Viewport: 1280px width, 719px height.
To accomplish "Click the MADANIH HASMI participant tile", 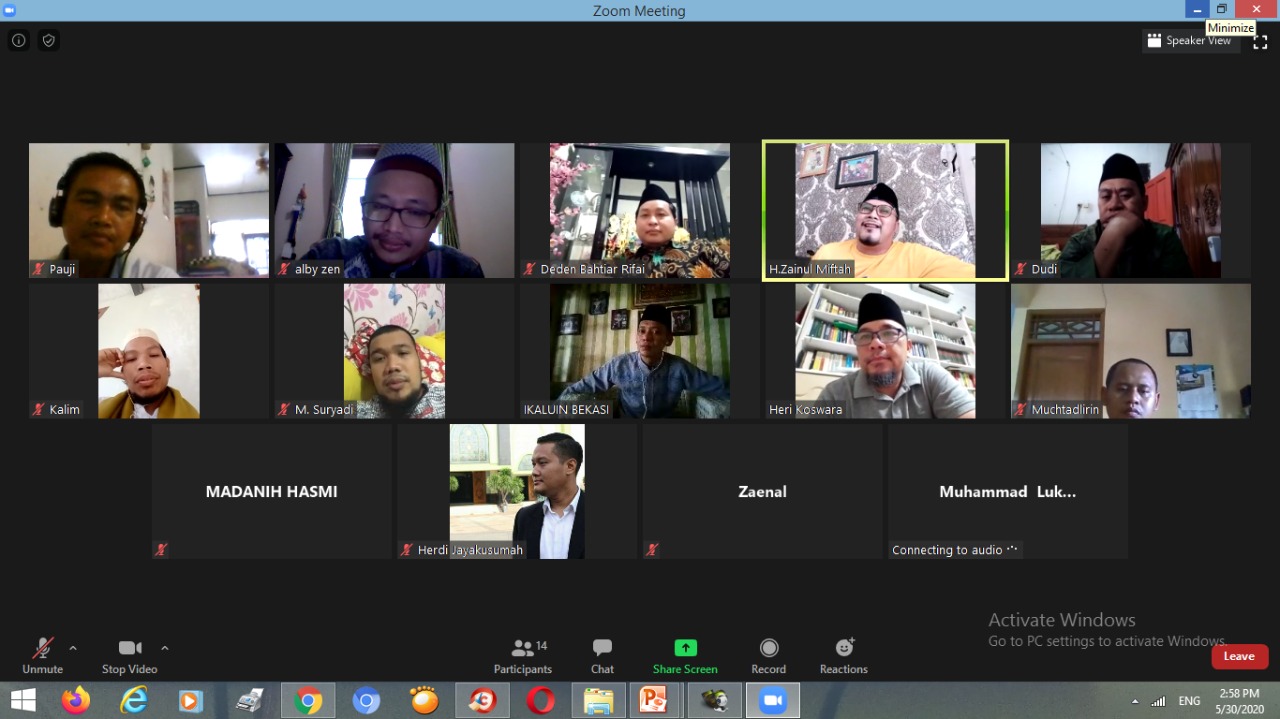I will (x=271, y=491).
